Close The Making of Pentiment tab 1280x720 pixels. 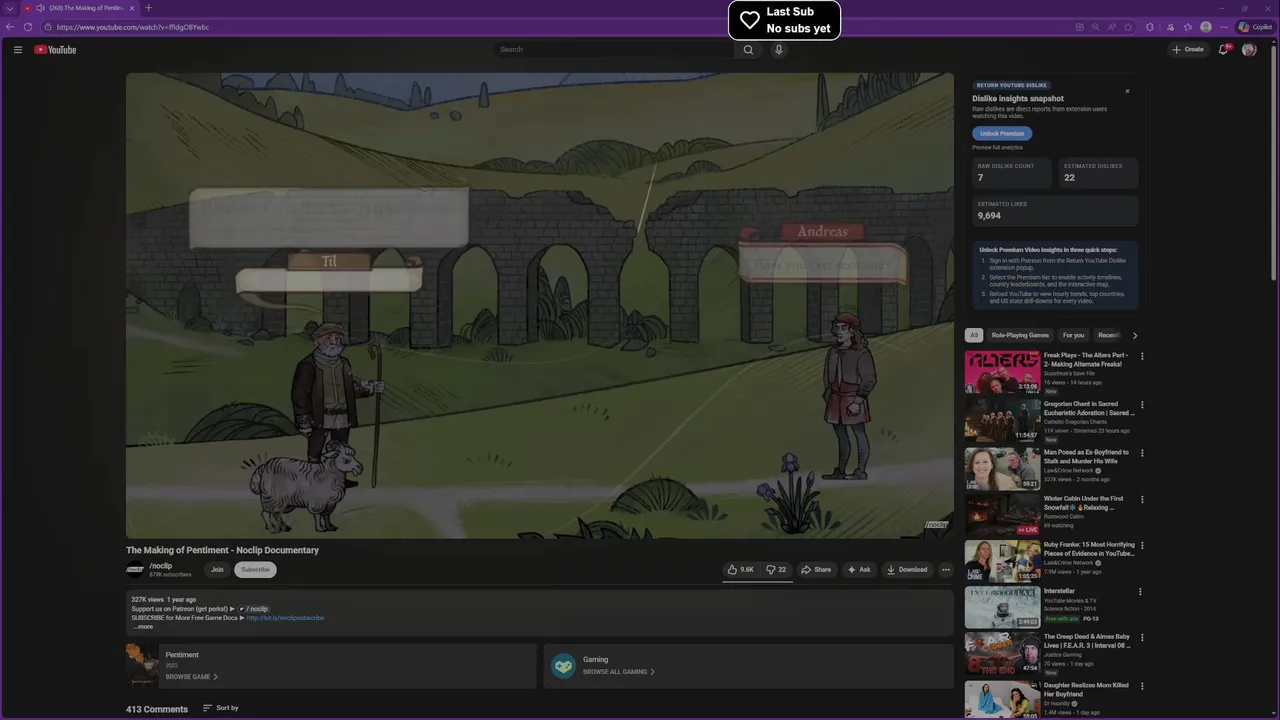tap(134, 8)
